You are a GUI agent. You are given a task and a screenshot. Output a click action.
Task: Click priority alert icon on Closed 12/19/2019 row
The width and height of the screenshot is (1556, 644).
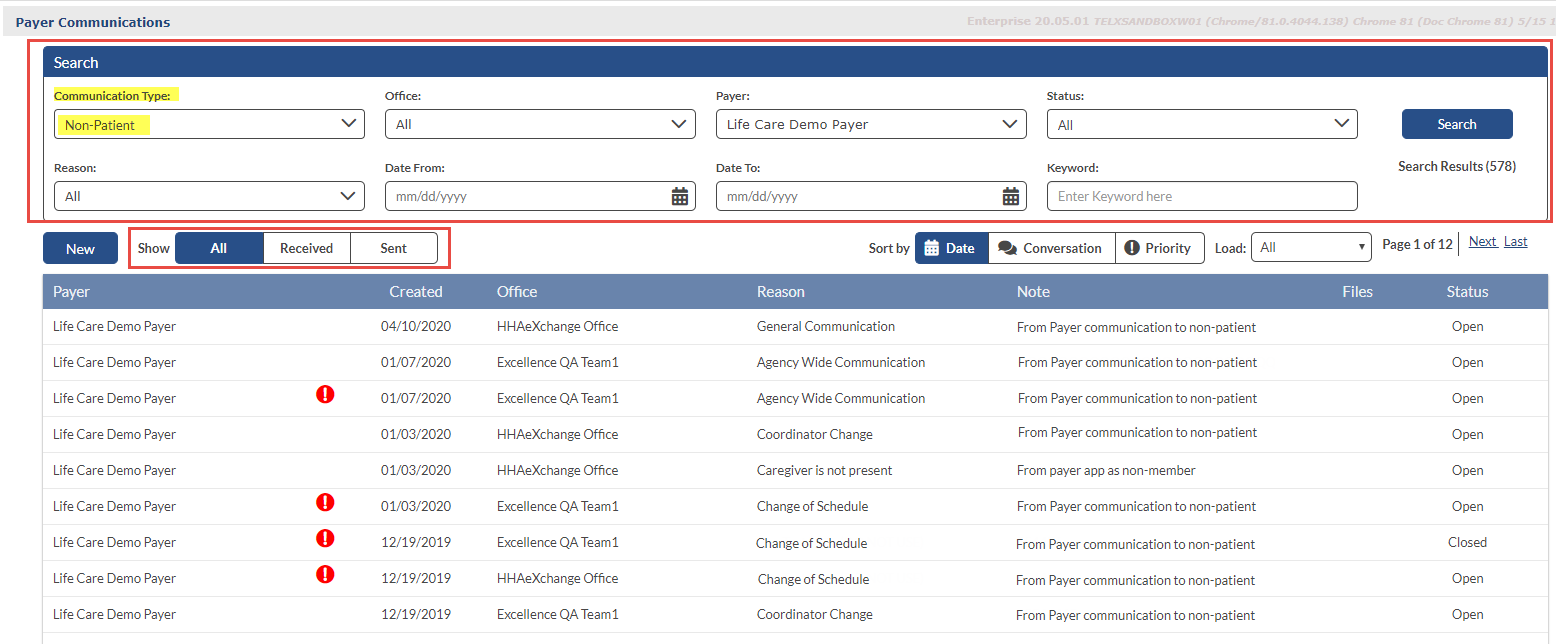point(325,539)
